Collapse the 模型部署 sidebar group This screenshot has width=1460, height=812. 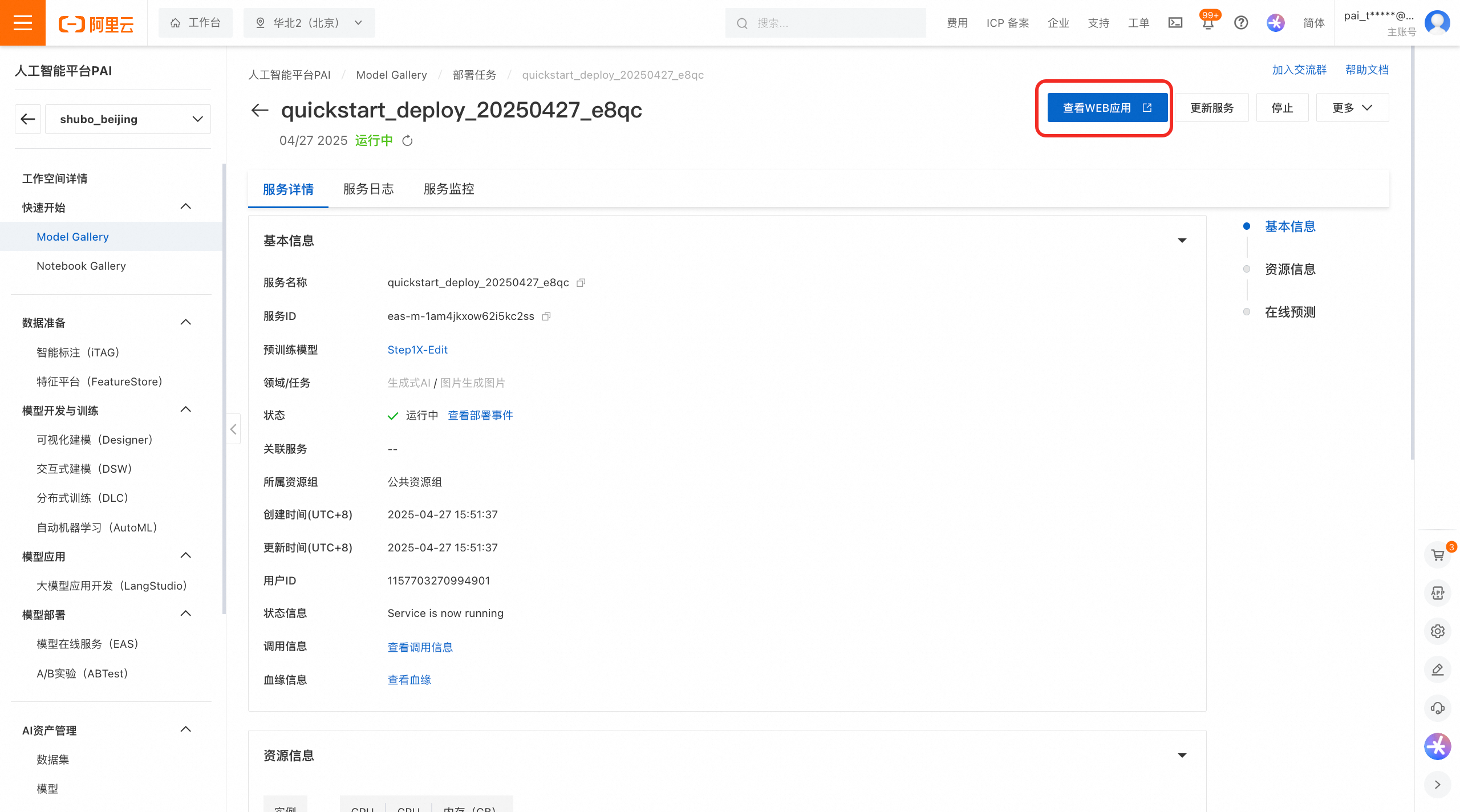[x=186, y=614]
